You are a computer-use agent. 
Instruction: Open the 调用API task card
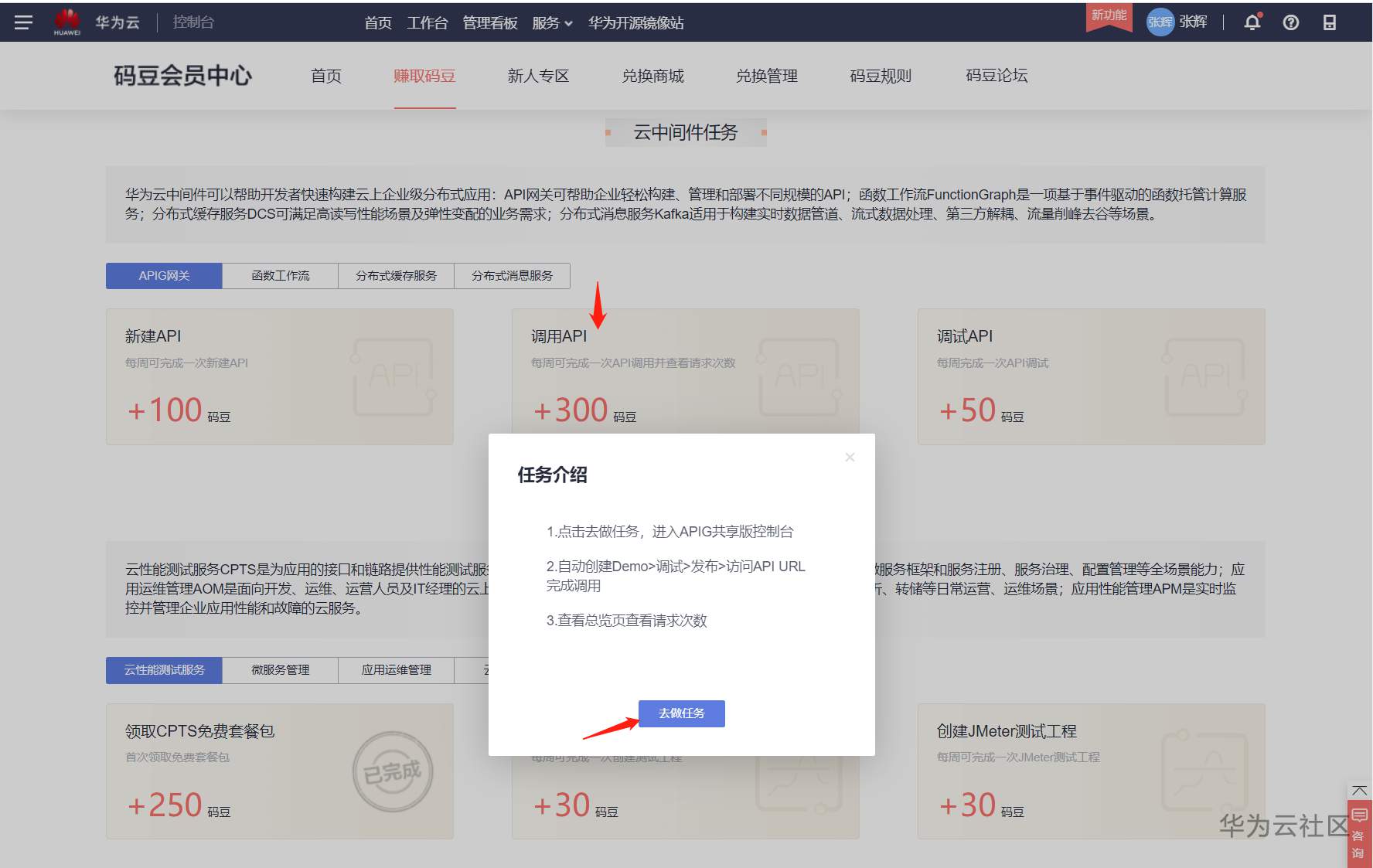(x=686, y=371)
